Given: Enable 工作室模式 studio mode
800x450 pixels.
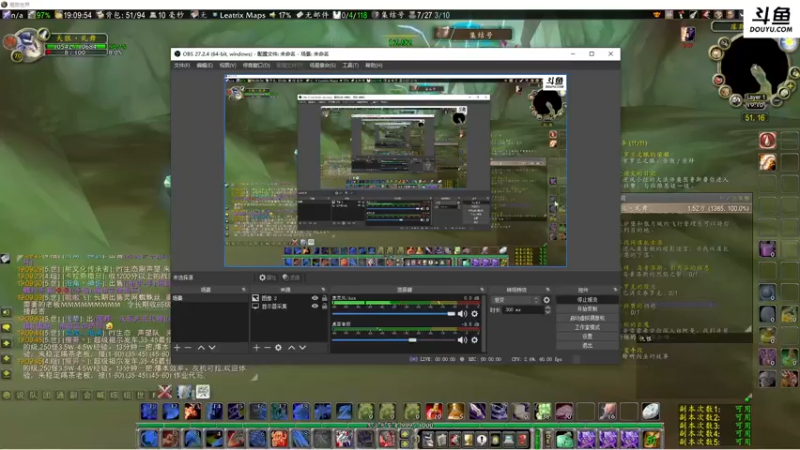Looking at the screenshot, I should [x=587, y=327].
